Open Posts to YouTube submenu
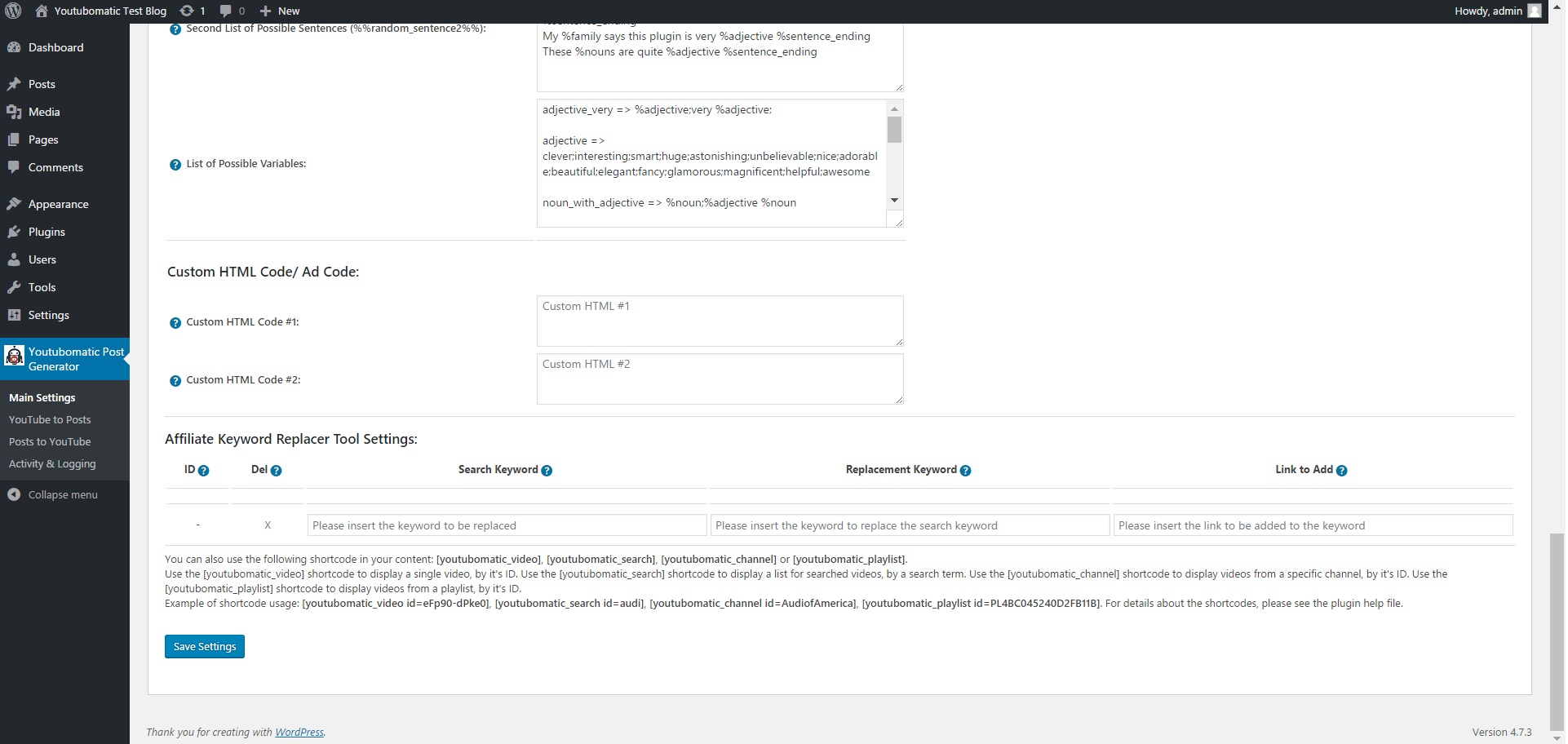1568x744 pixels. 50,442
